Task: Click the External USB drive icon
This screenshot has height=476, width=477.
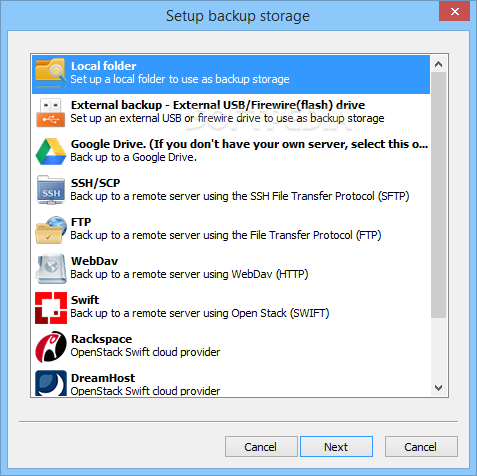Action: tap(51, 112)
